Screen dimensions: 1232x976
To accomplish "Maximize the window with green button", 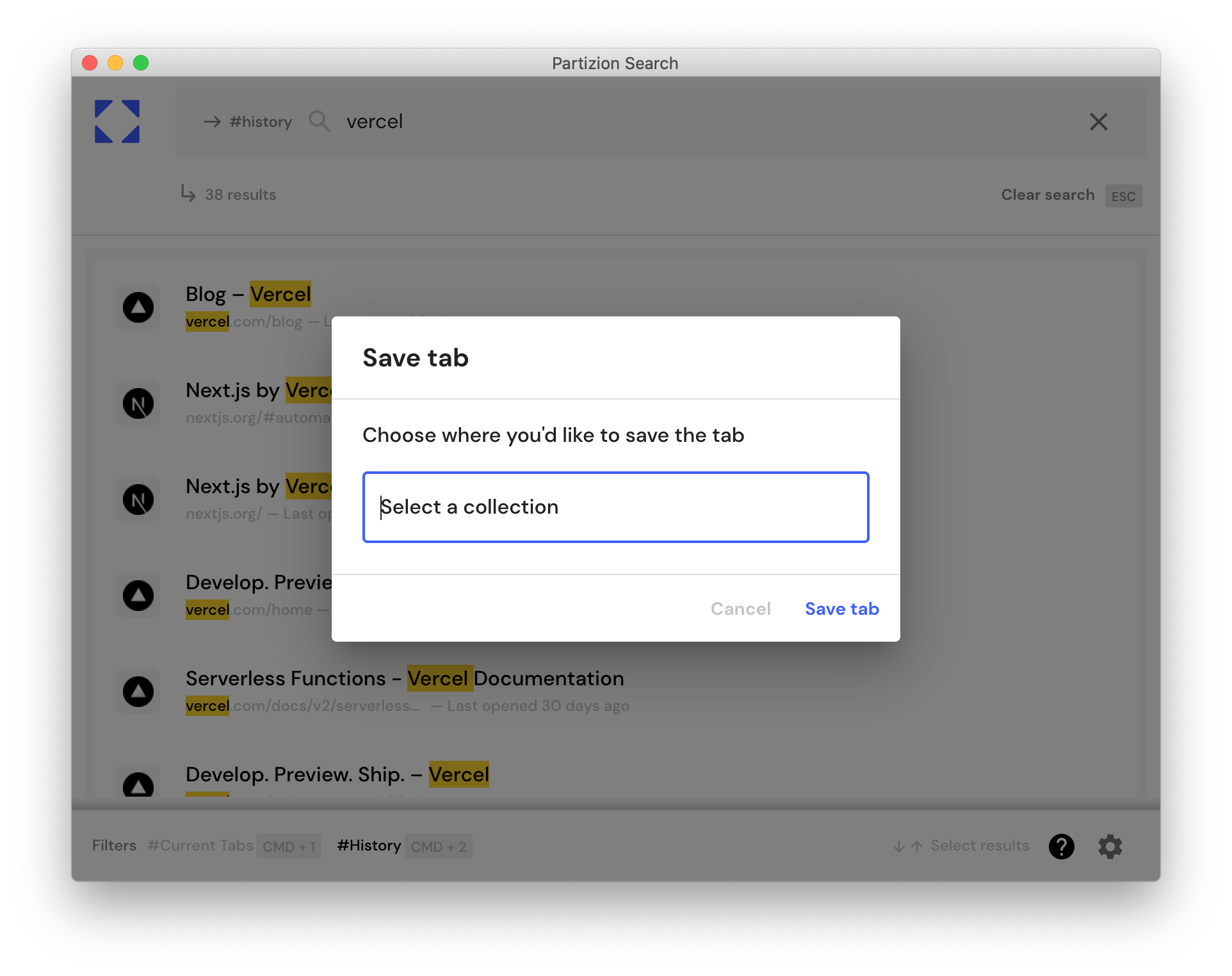I will 141,63.
